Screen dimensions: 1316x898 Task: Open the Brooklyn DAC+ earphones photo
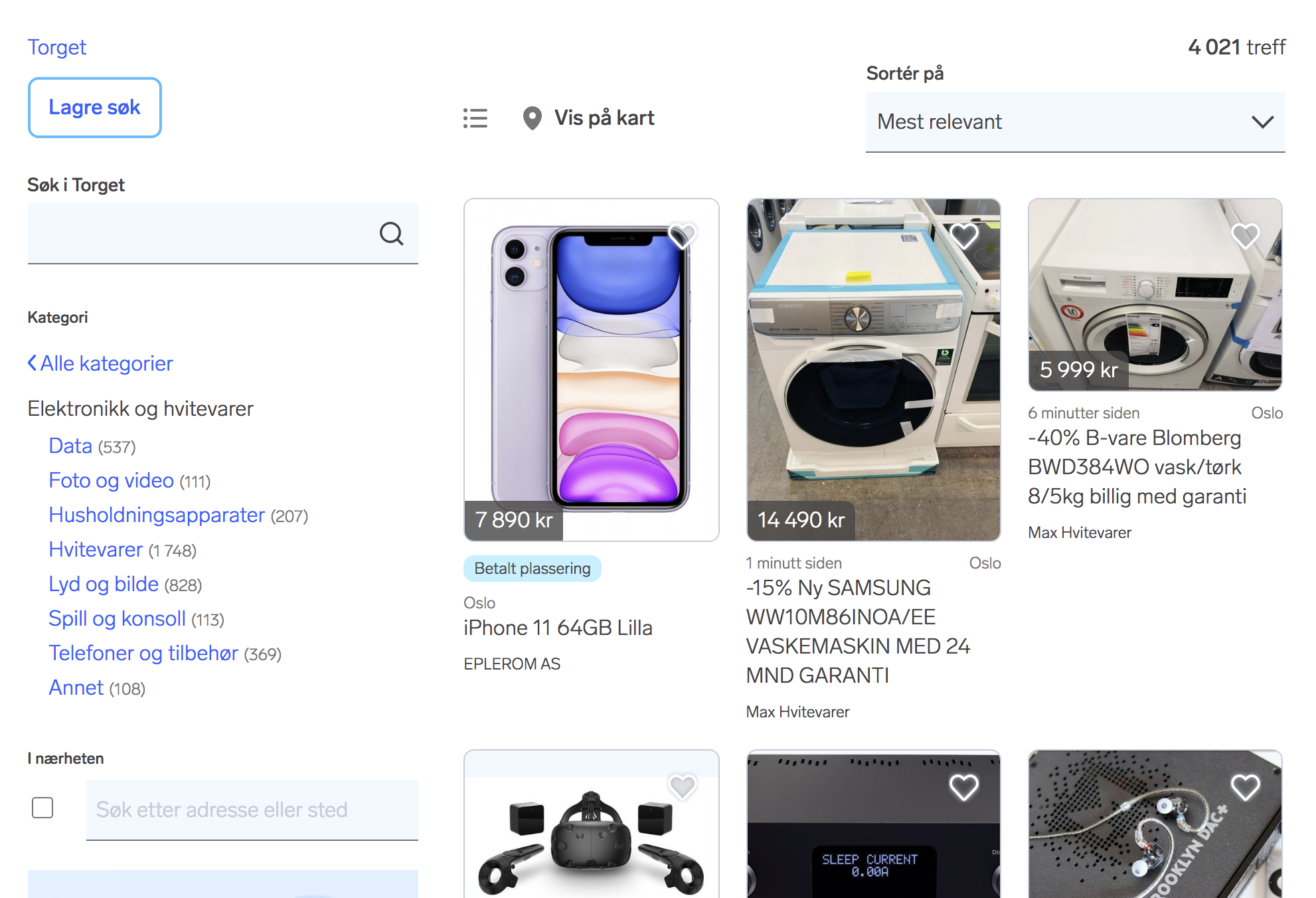tap(1155, 824)
